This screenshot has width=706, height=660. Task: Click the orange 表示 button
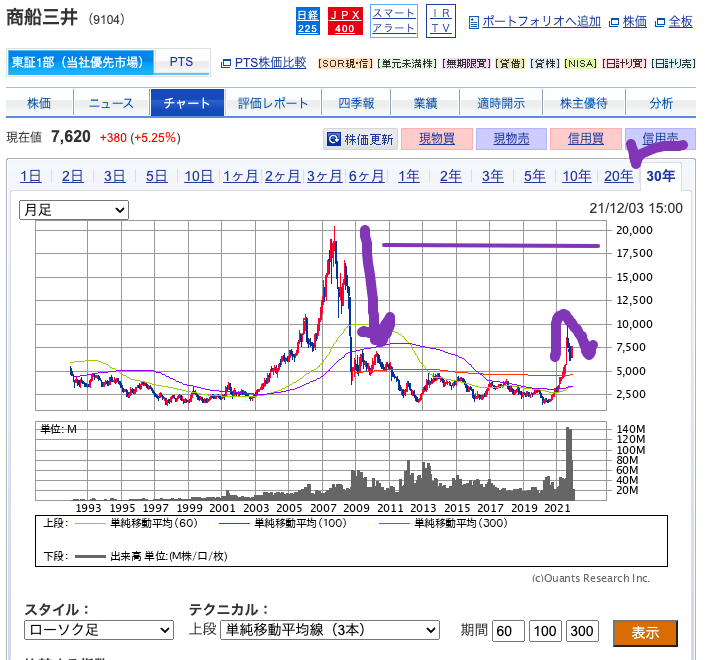645,633
